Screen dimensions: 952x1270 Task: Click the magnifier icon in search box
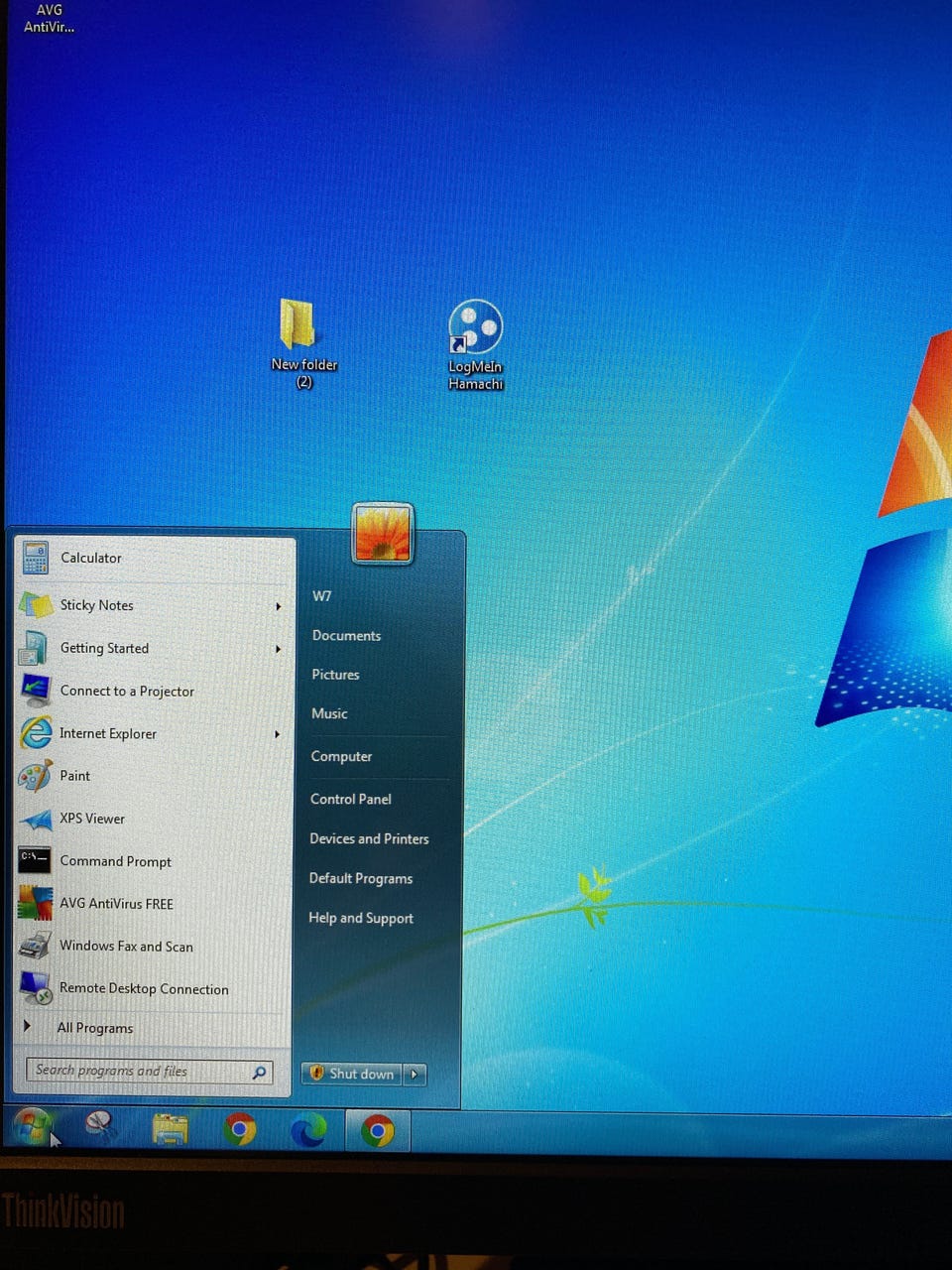pos(260,1072)
